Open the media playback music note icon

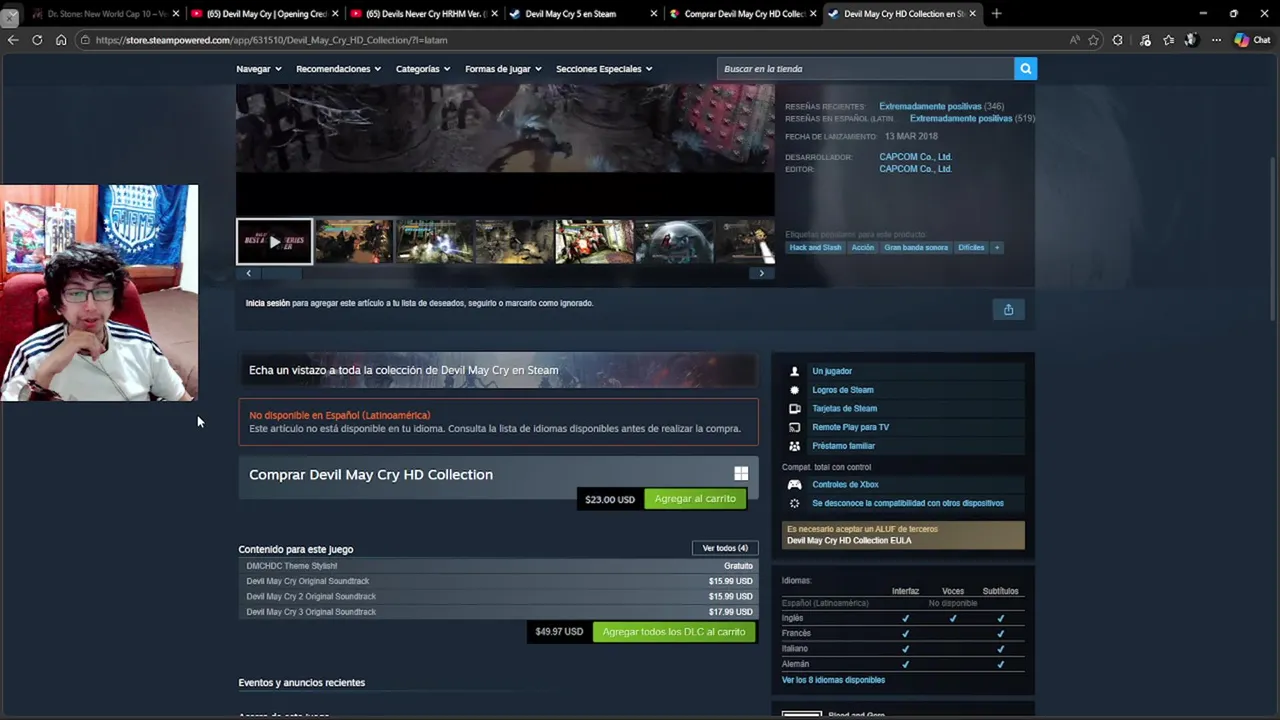pos(1145,40)
